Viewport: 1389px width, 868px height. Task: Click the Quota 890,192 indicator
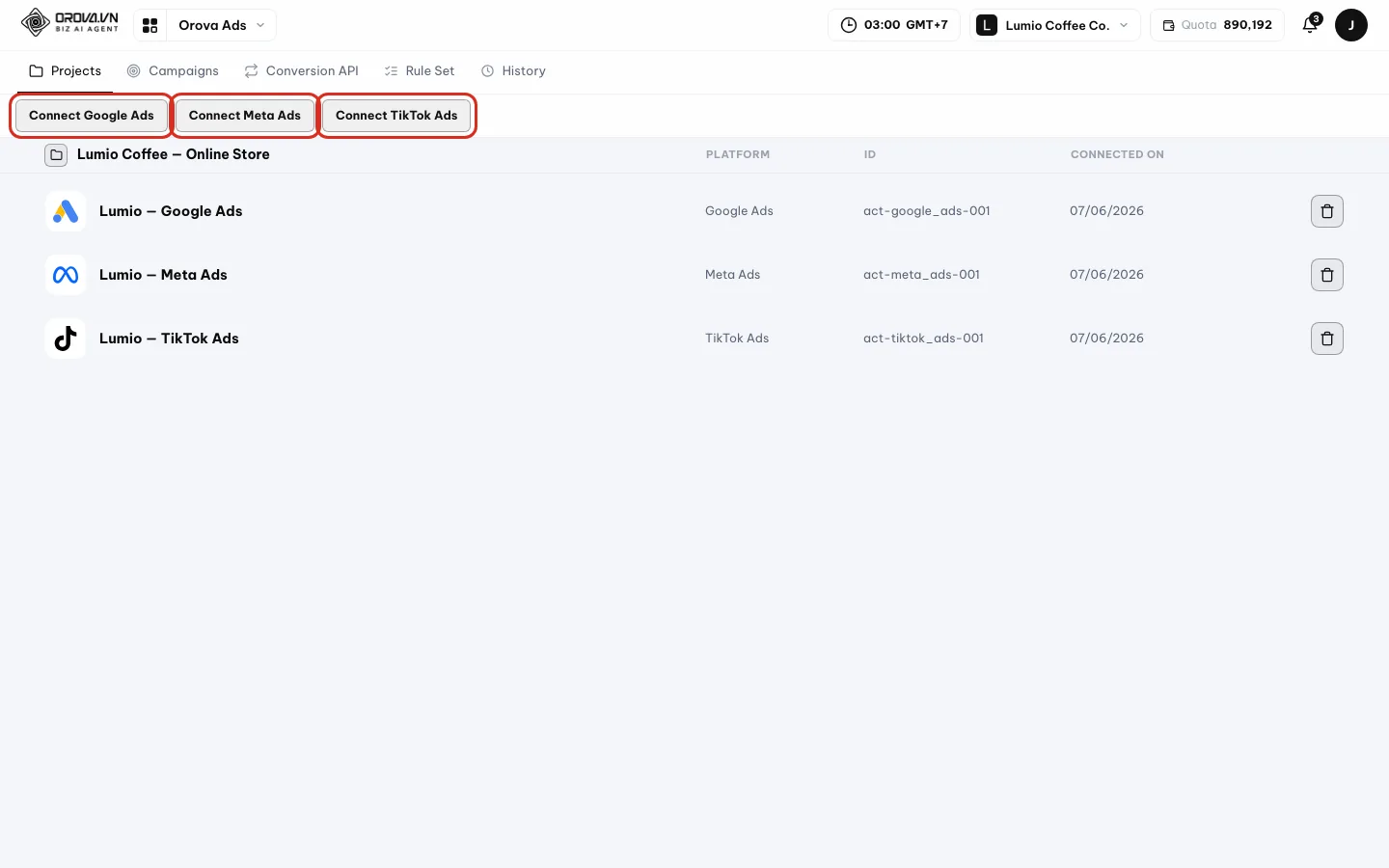(x=1216, y=25)
